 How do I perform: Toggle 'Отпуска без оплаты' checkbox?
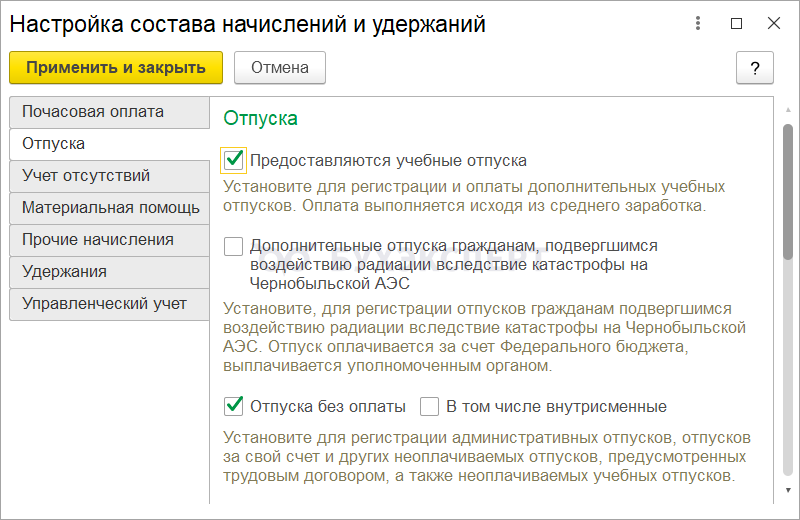234,406
